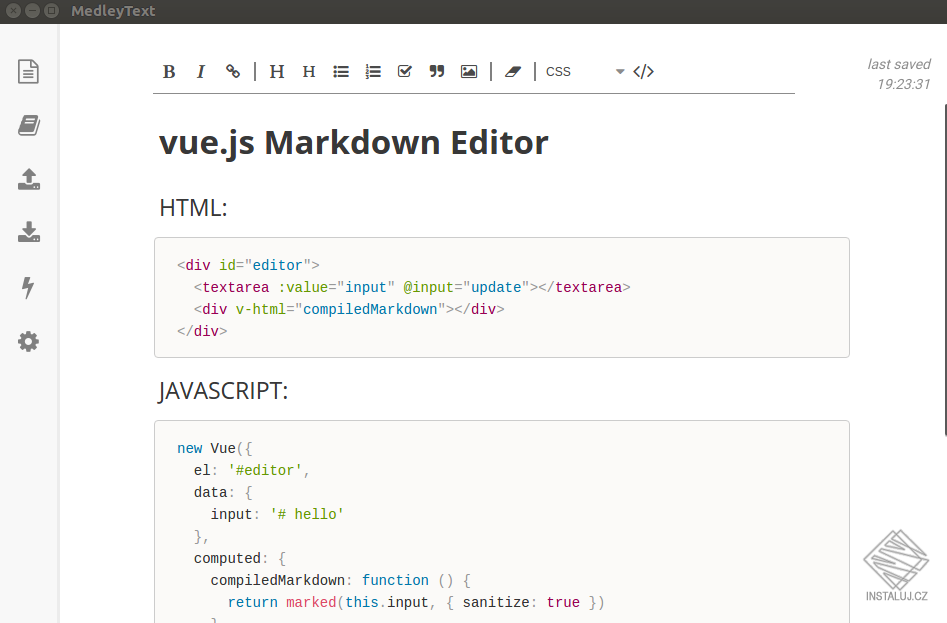Create a numbered list
This screenshot has width=947, height=623.
point(373,72)
